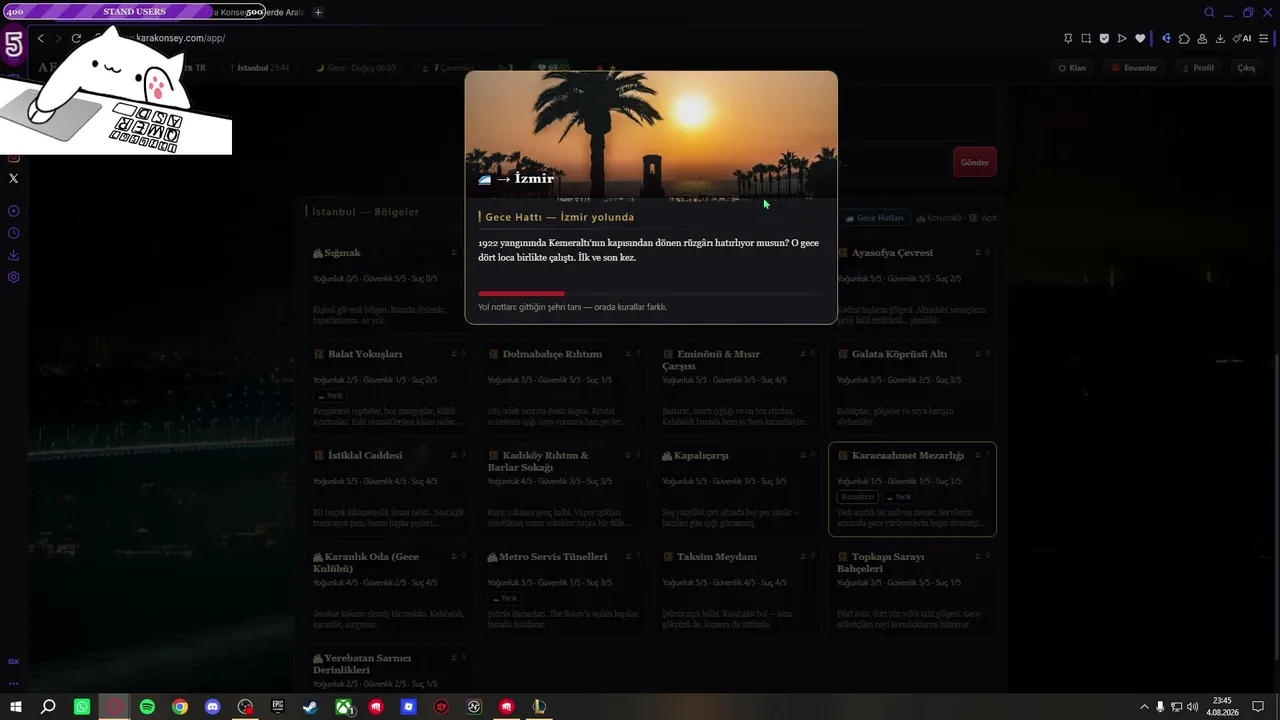Click the address bar URL karakonsey.com/app/

coord(180,38)
